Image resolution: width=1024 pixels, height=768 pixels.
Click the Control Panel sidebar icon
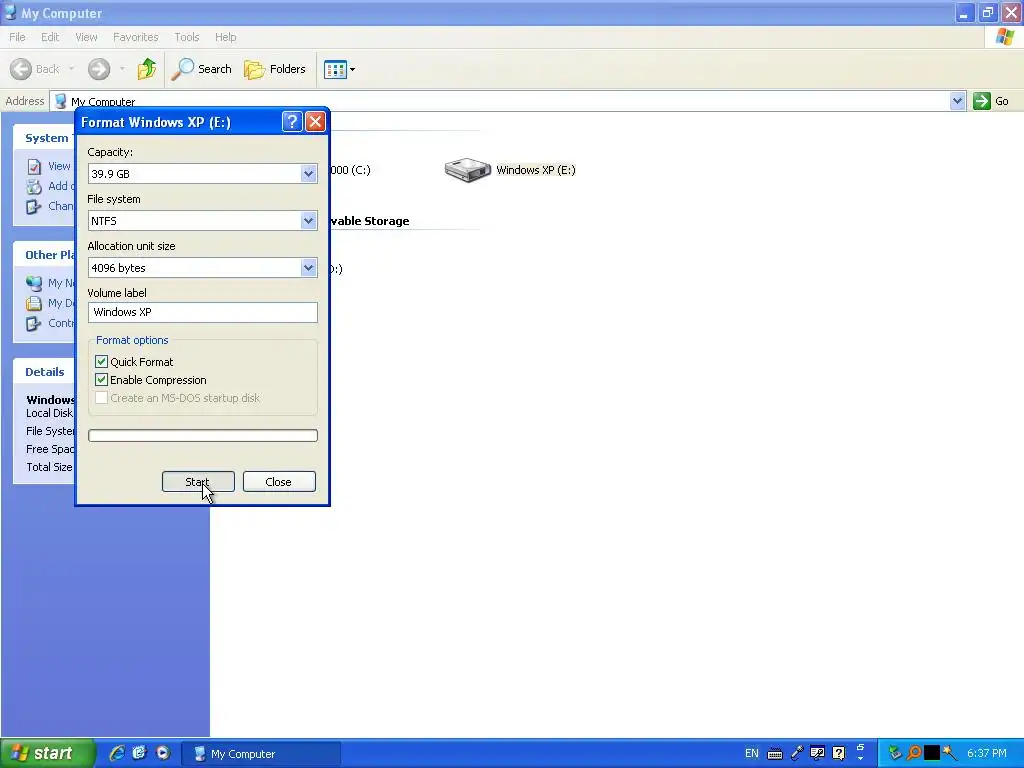coord(34,324)
